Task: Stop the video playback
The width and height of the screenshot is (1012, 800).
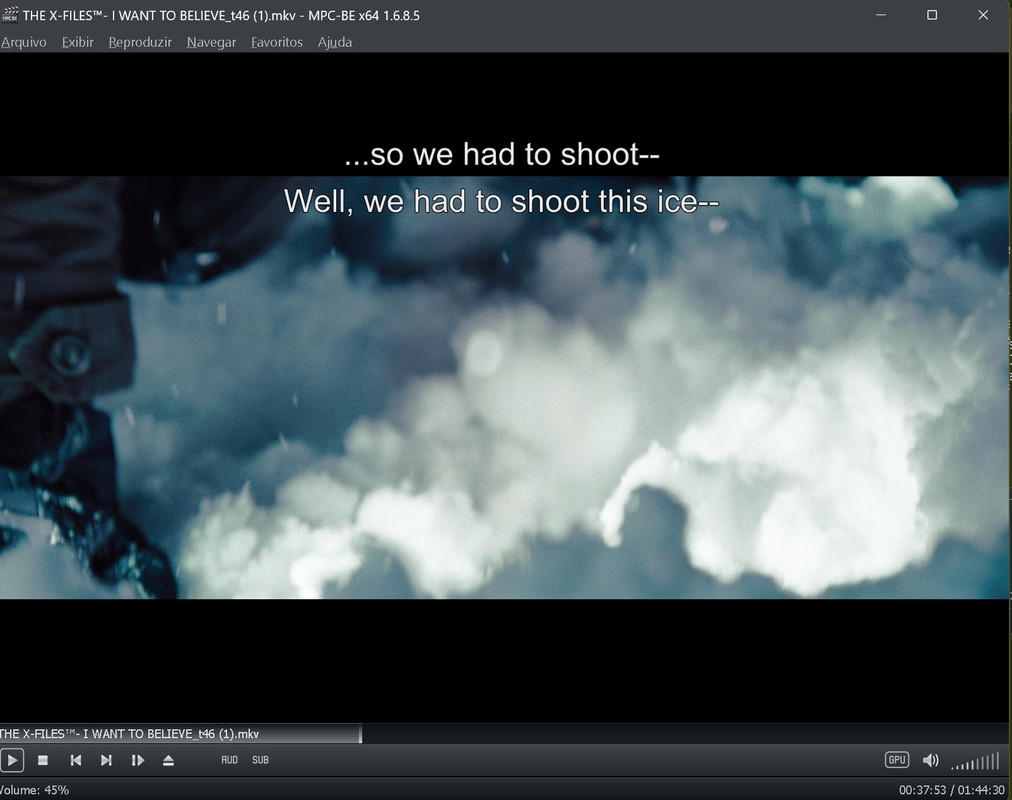Action: coord(43,760)
